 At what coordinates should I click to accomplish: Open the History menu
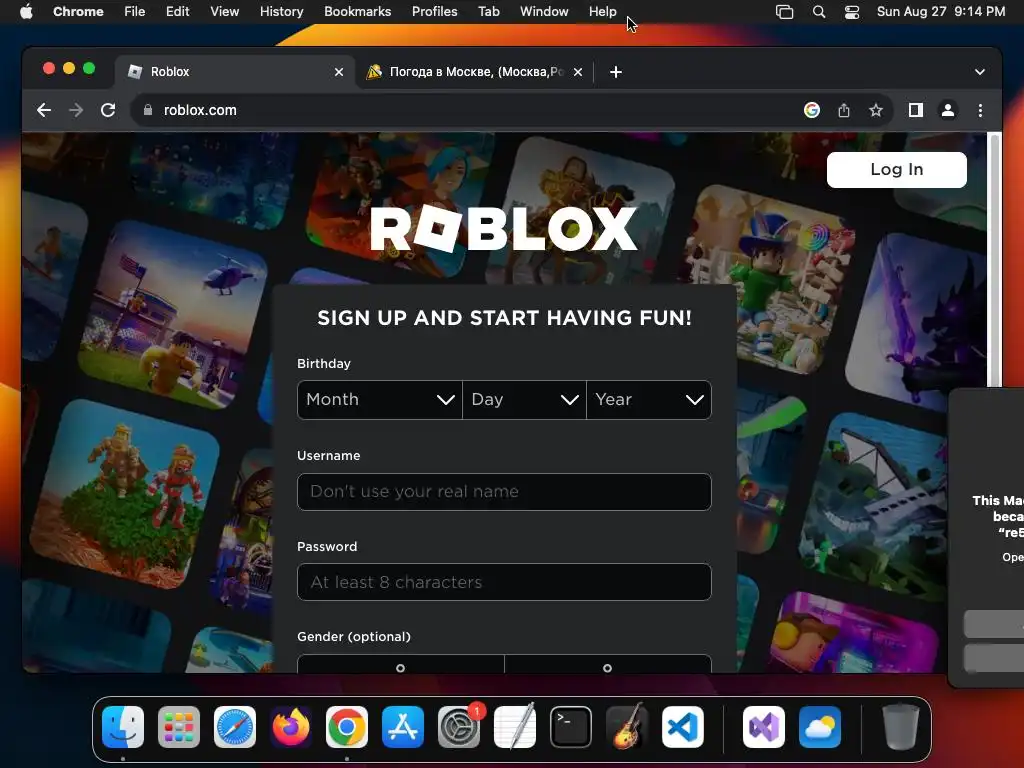click(281, 12)
